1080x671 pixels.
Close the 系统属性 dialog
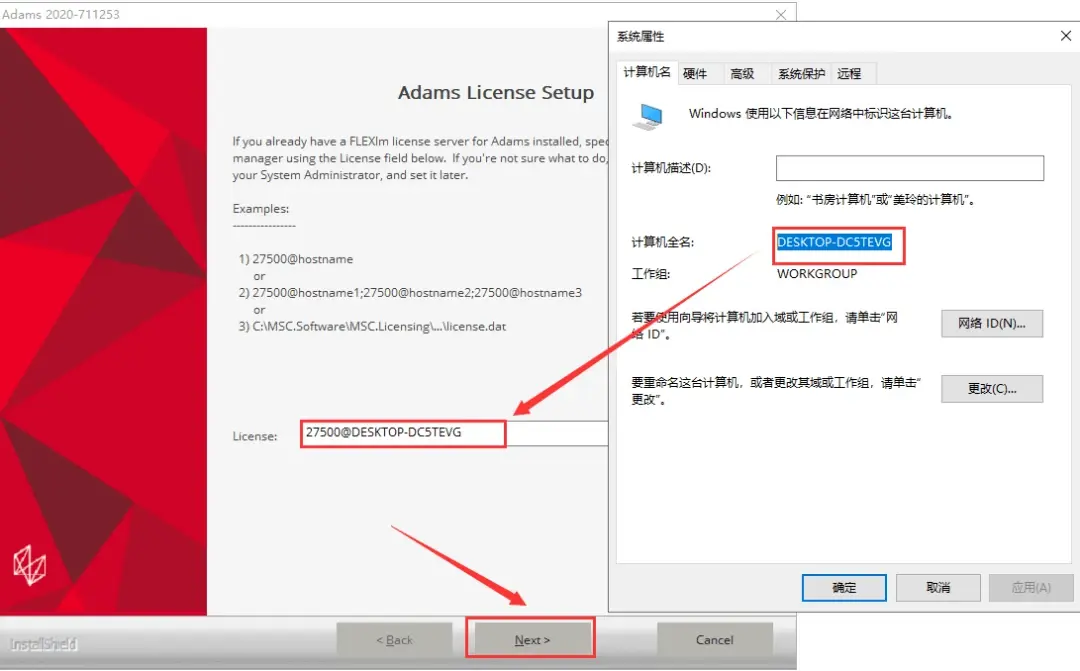tap(1066, 36)
